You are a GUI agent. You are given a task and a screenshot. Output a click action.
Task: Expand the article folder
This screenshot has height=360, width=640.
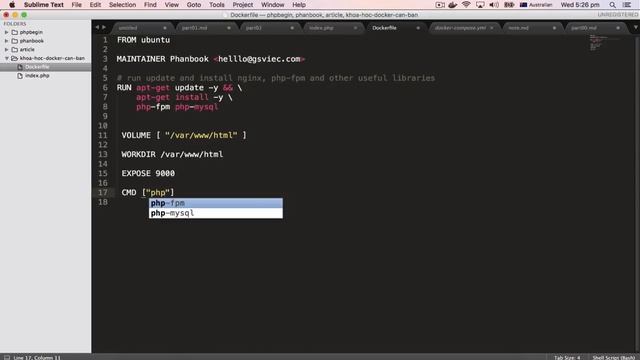coord(6,49)
